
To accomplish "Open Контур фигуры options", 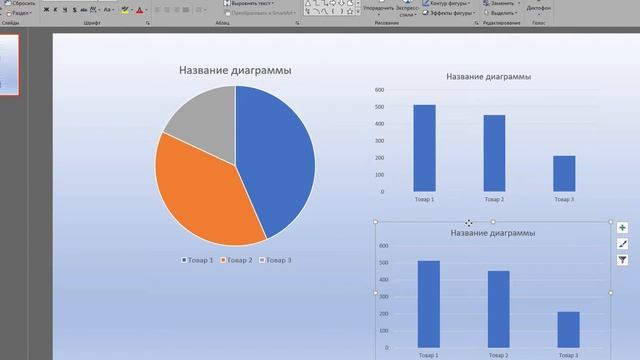I will (446, 3).
